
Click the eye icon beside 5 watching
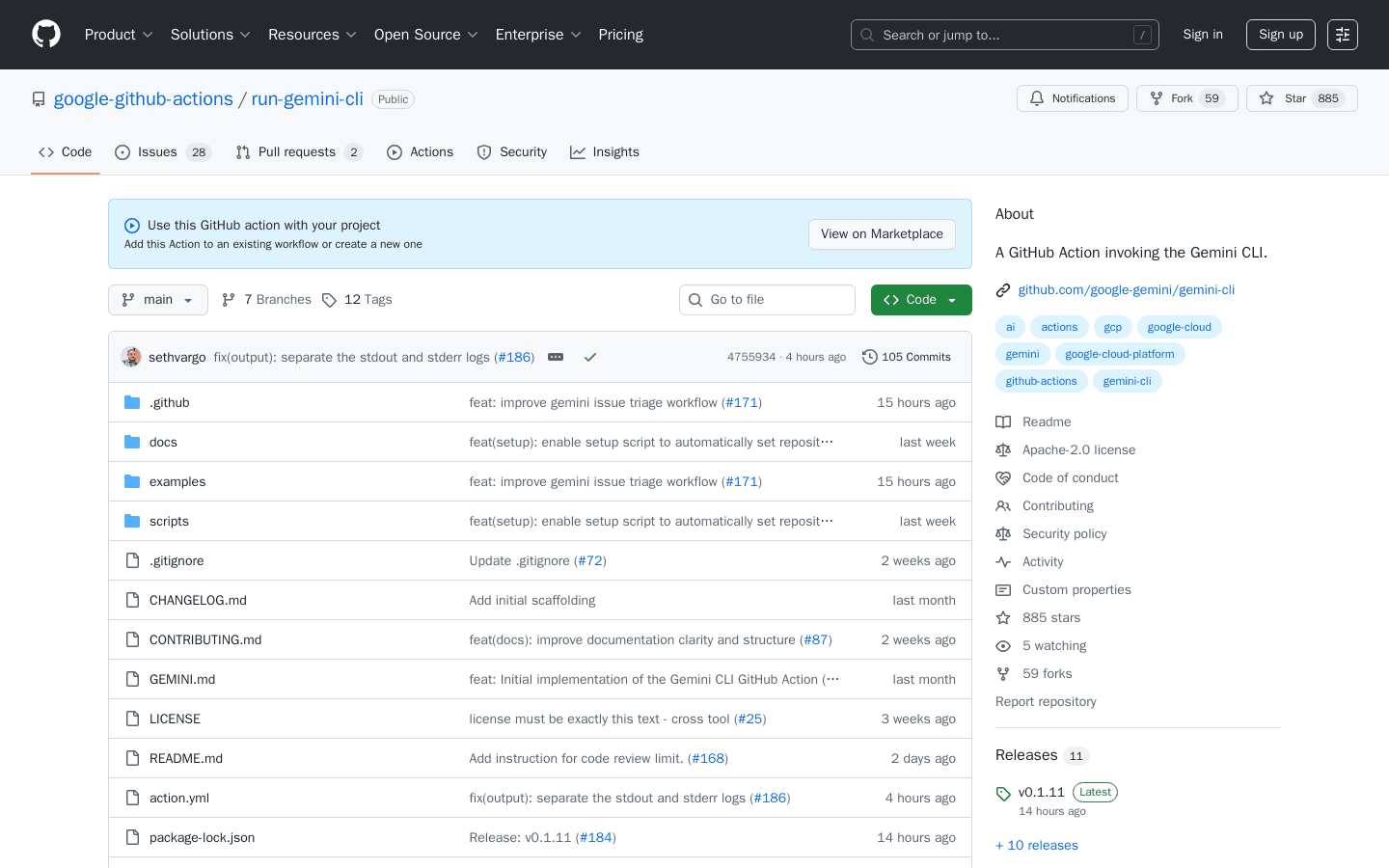[1003, 645]
